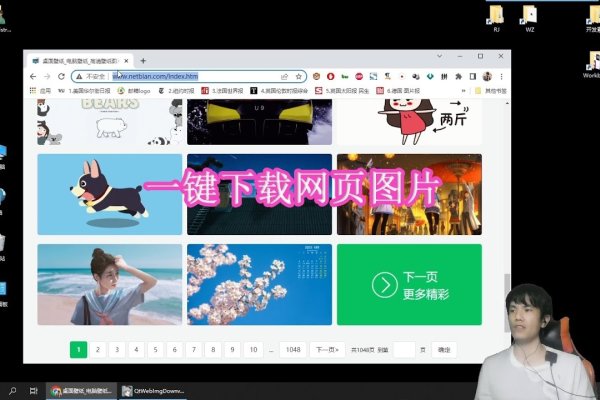Open the Bears cartoon wallpaper
Screen dimensions: 600x400
(110, 122)
